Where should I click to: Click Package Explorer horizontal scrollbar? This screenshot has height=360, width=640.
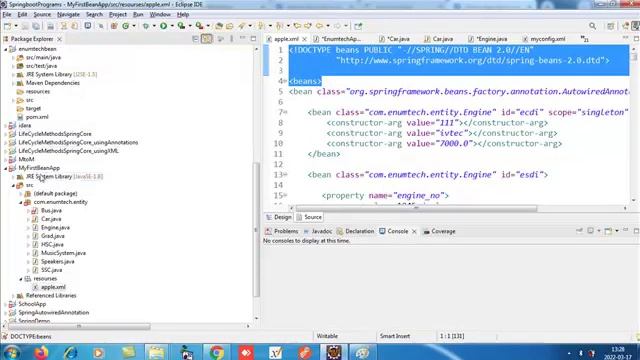click(79, 327)
